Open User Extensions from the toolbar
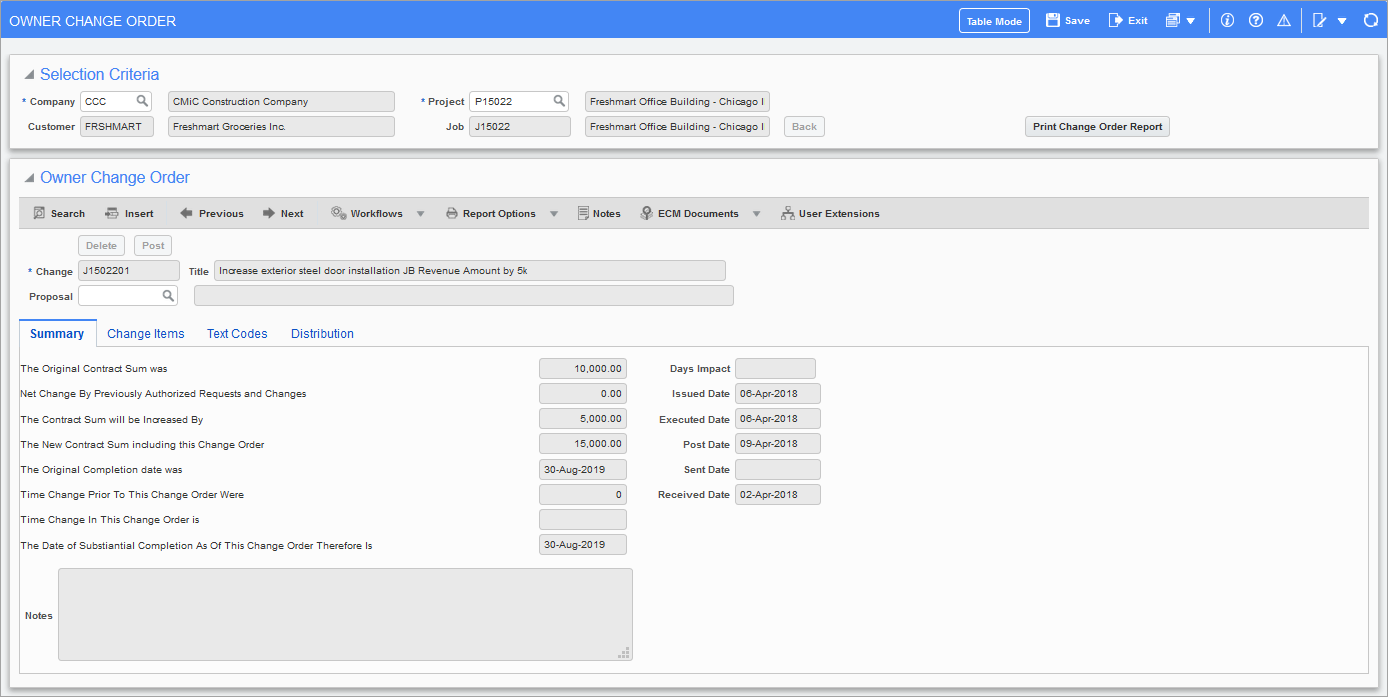 tap(829, 213)
